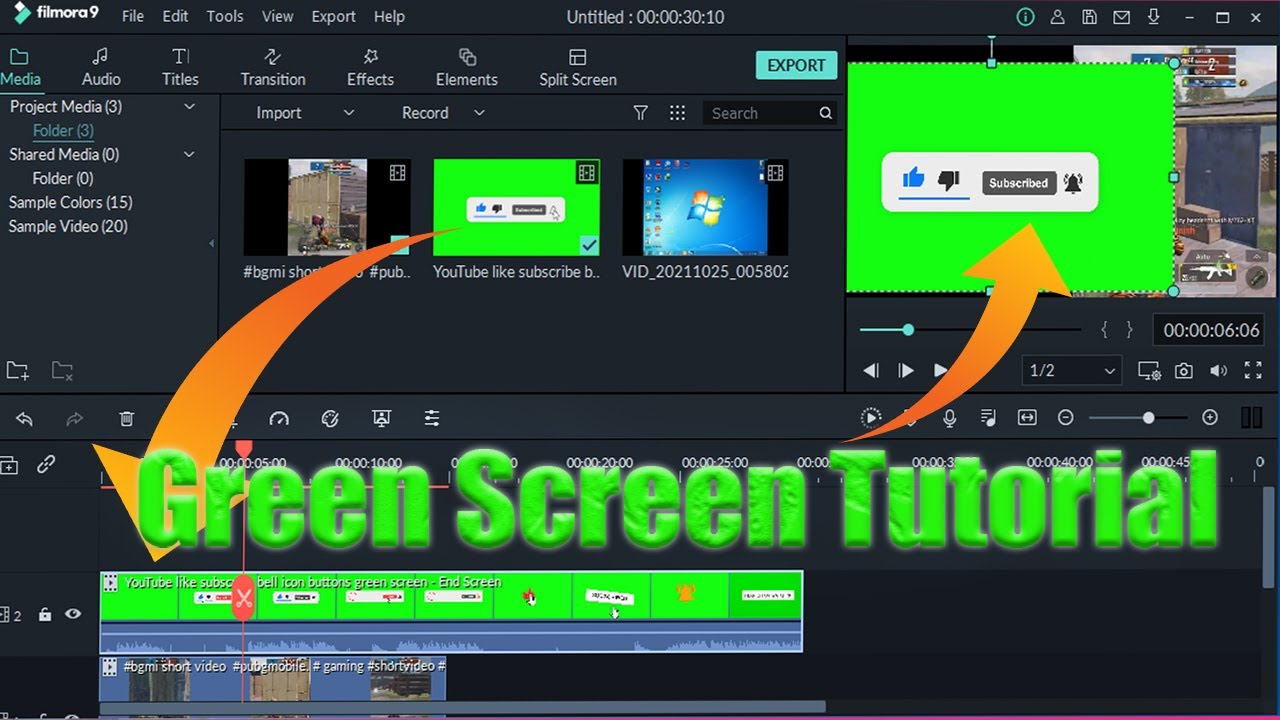Toggle the lock on track 2
Viewport: 1280px width, 720px height.
(45, 614)
